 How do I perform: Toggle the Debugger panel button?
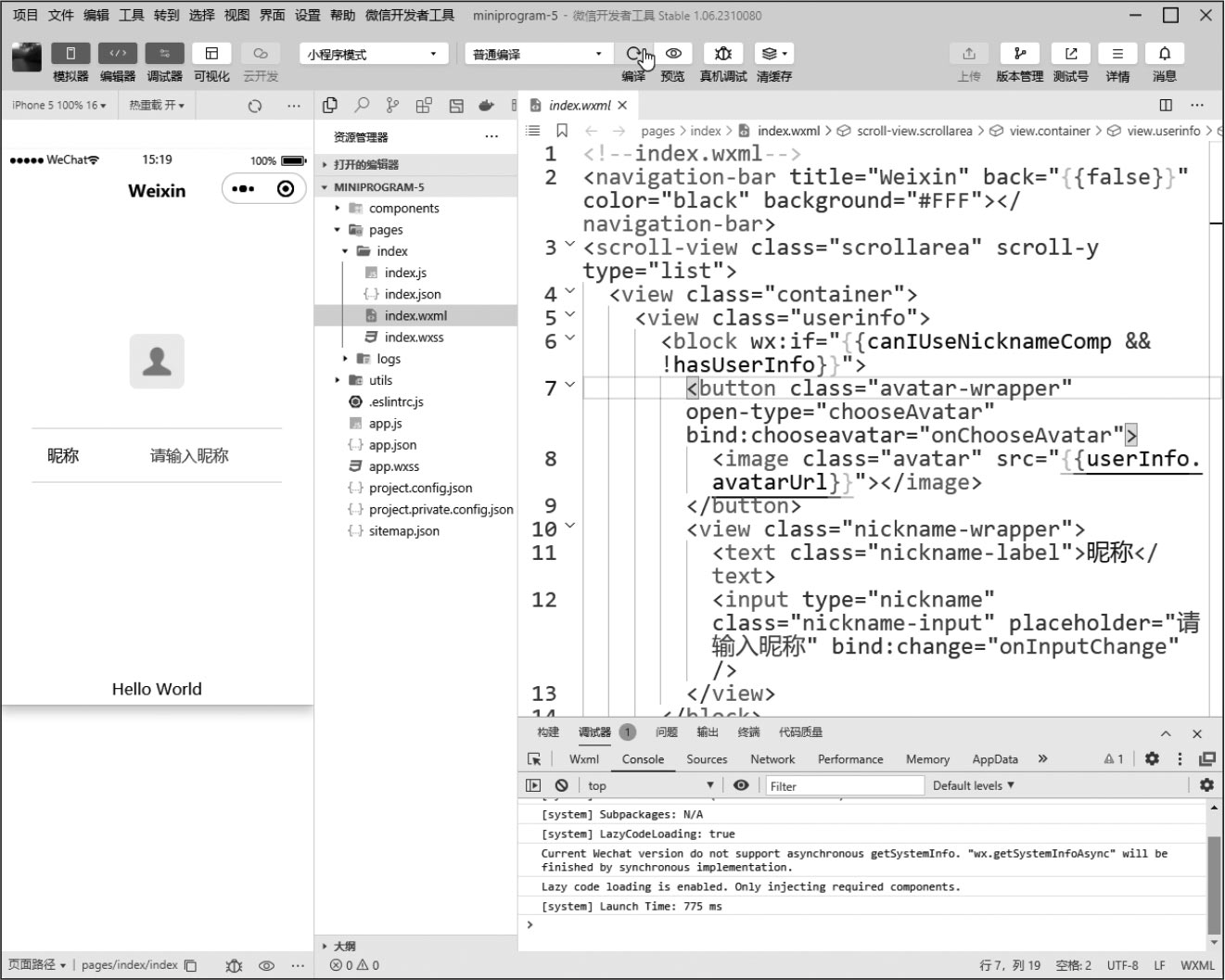(164, 54)
